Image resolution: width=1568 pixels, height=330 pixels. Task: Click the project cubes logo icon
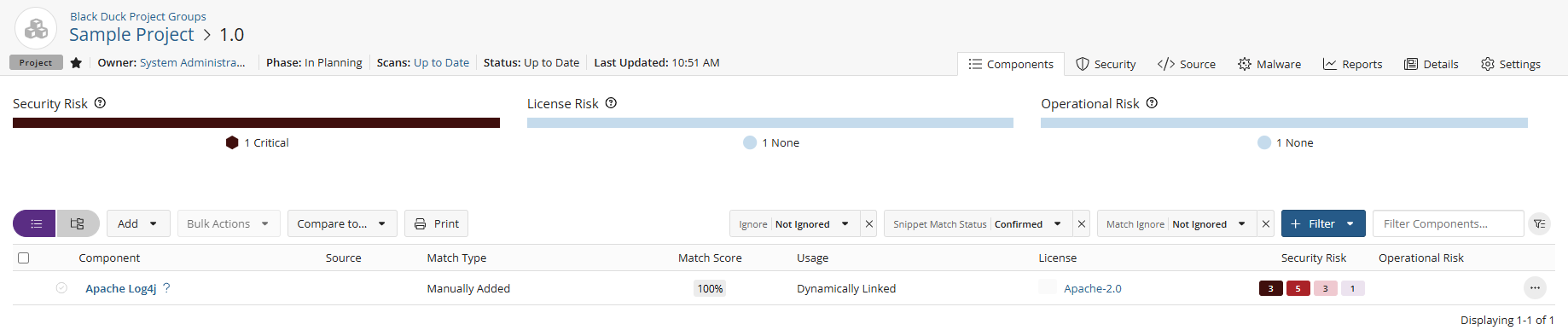click(36, 29)
